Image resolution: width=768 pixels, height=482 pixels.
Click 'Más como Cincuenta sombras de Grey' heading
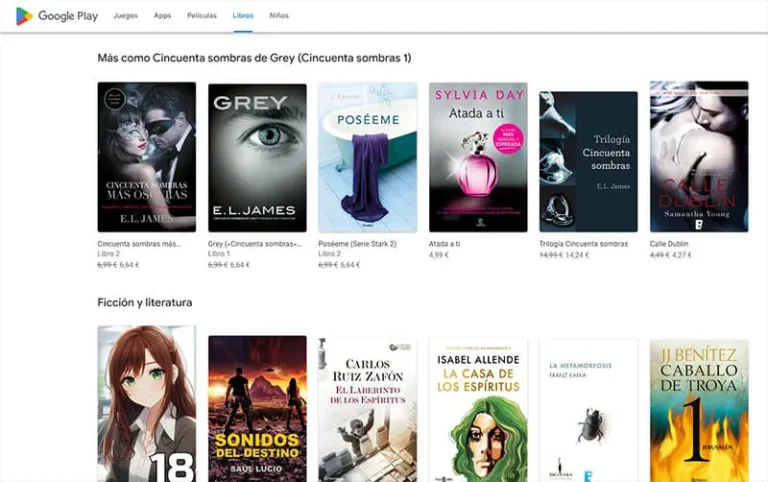(254, 58)
